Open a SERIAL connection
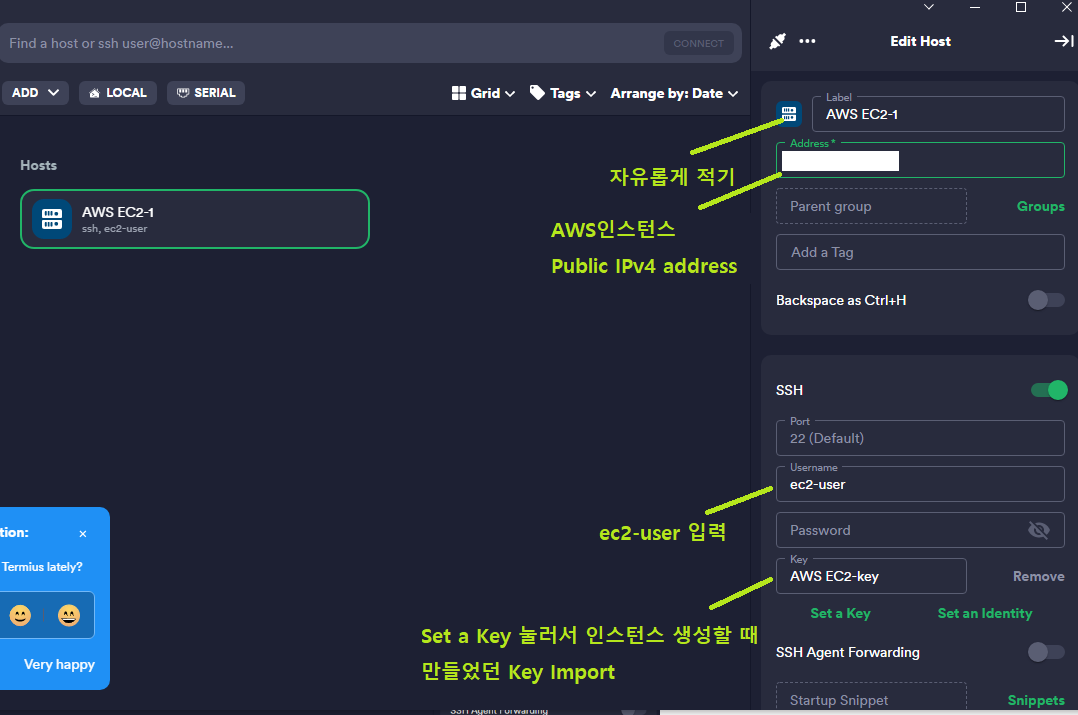 (x=206, y=93)
